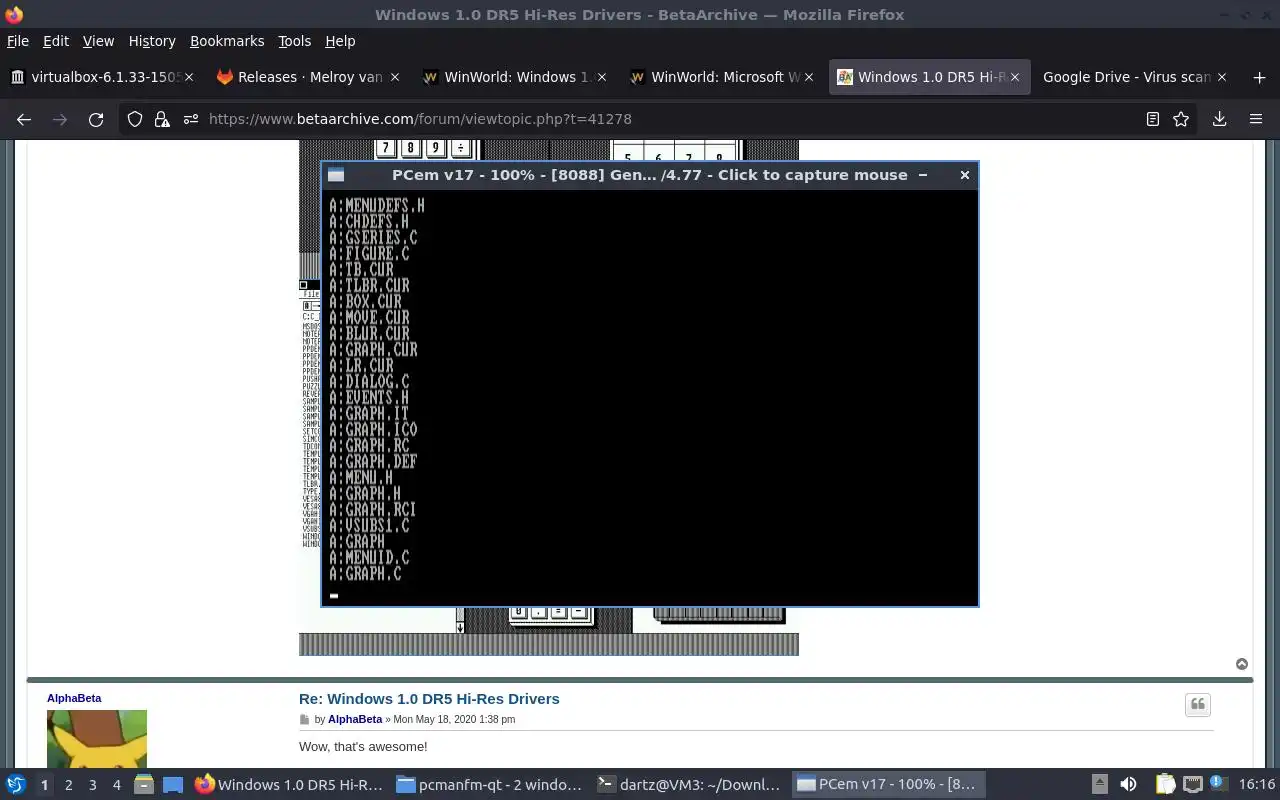The image size is (1280, 800).
Task: Open the File menu
Action: [18, 41]
